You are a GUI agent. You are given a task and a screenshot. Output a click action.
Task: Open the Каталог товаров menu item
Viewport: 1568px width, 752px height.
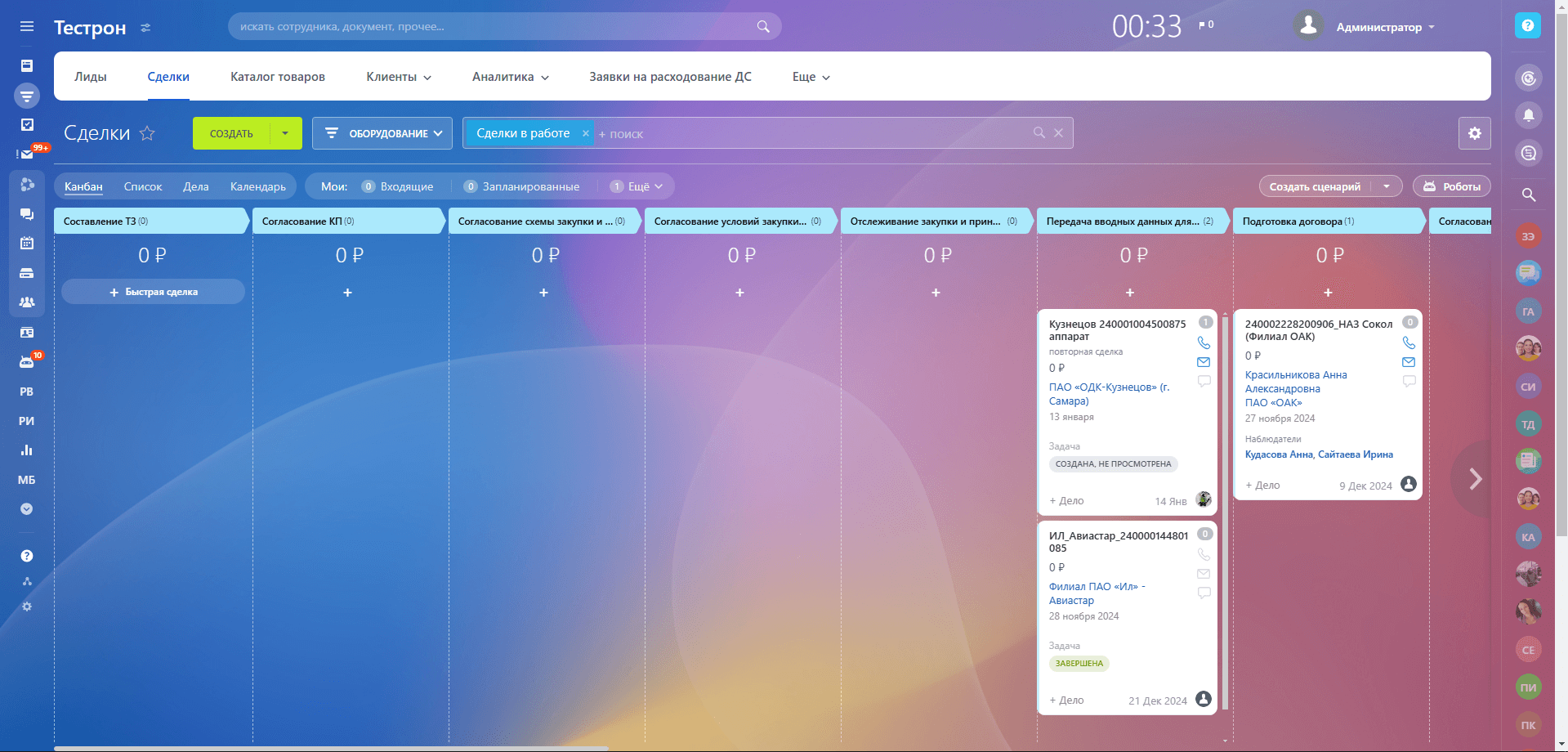277,77
